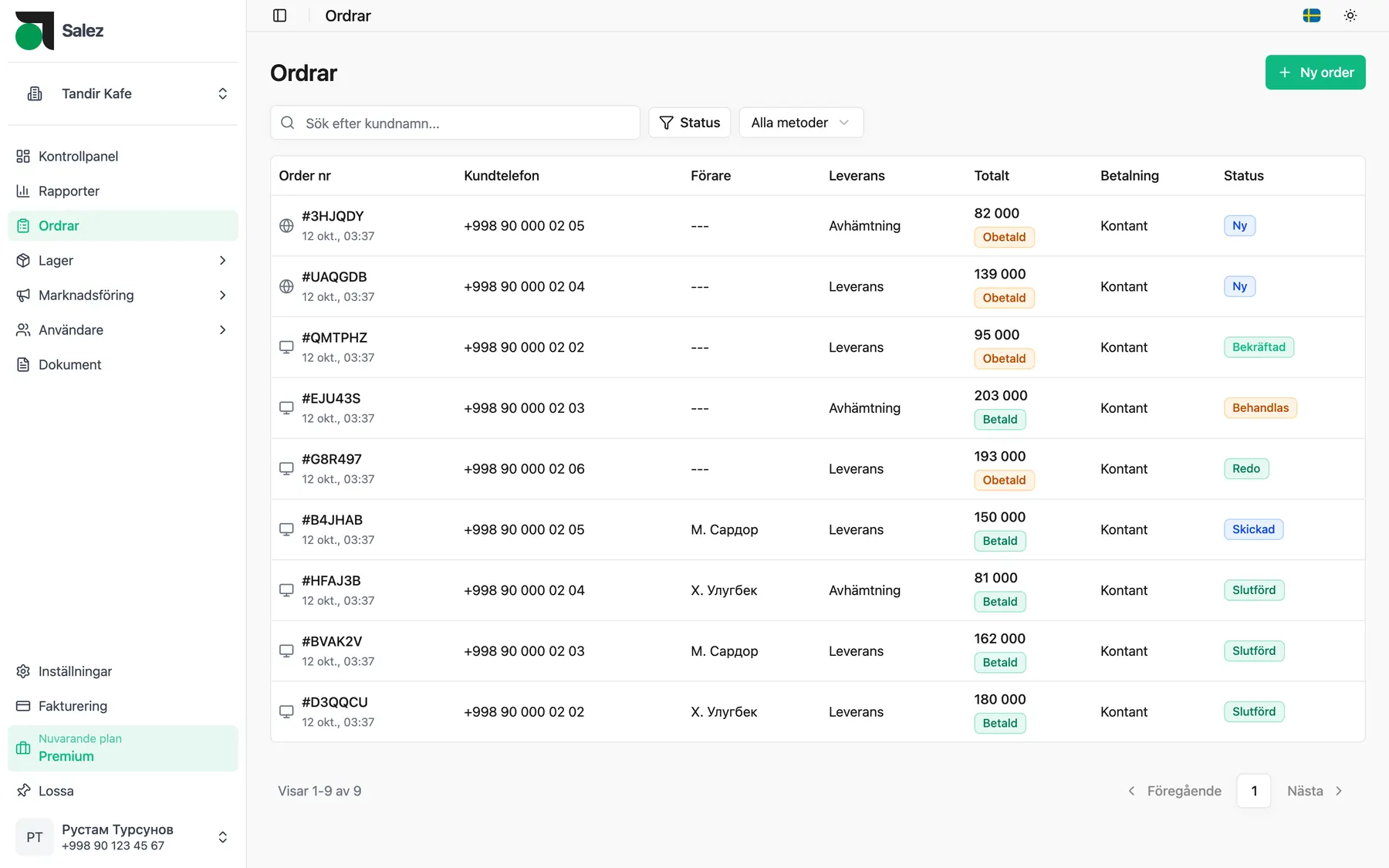Screen dimensions: 1389x868
Task: Click order number #D3QQCU
Action: [335, 702]
